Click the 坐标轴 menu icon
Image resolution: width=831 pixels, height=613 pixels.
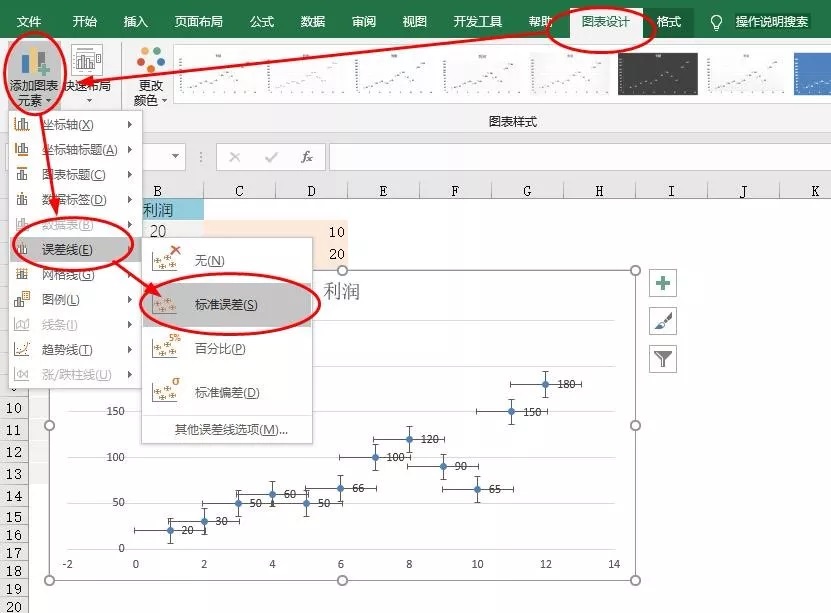click(x=22, y=125)
